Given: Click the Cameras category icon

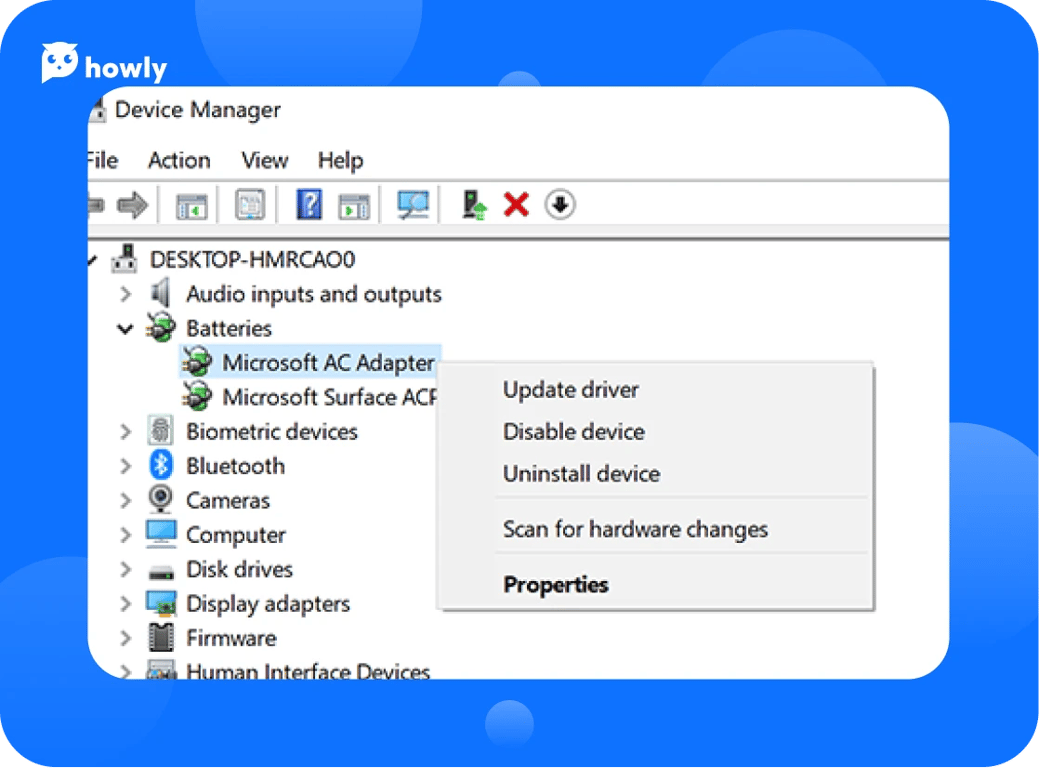Looking at the screenshot, I should 161,500.
